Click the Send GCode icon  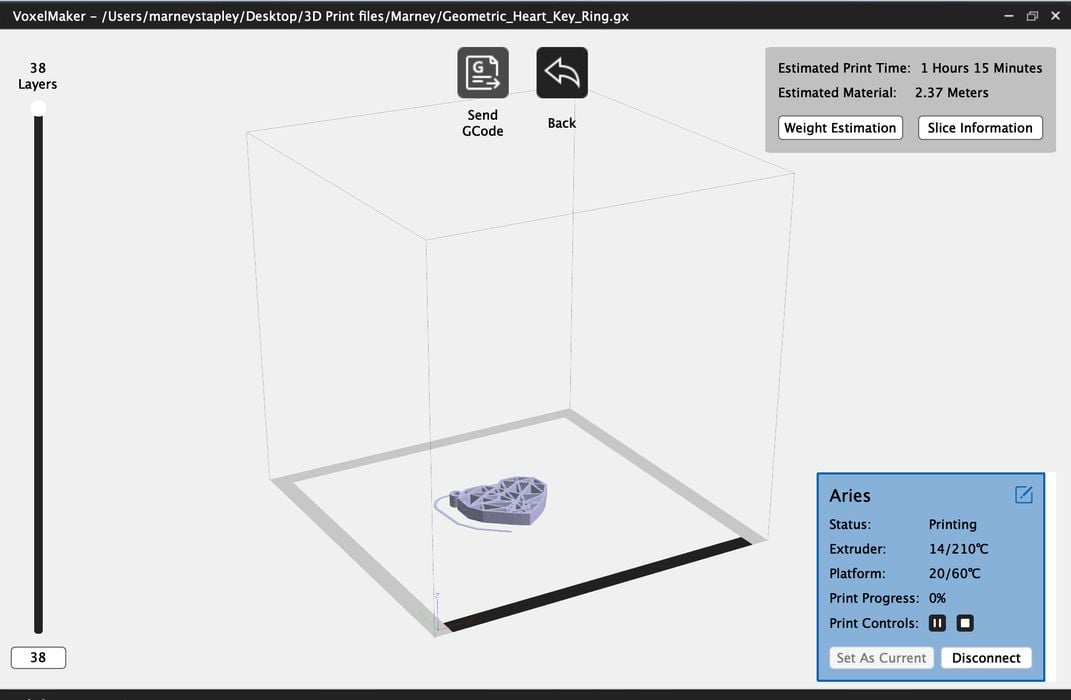click(482, 71)
